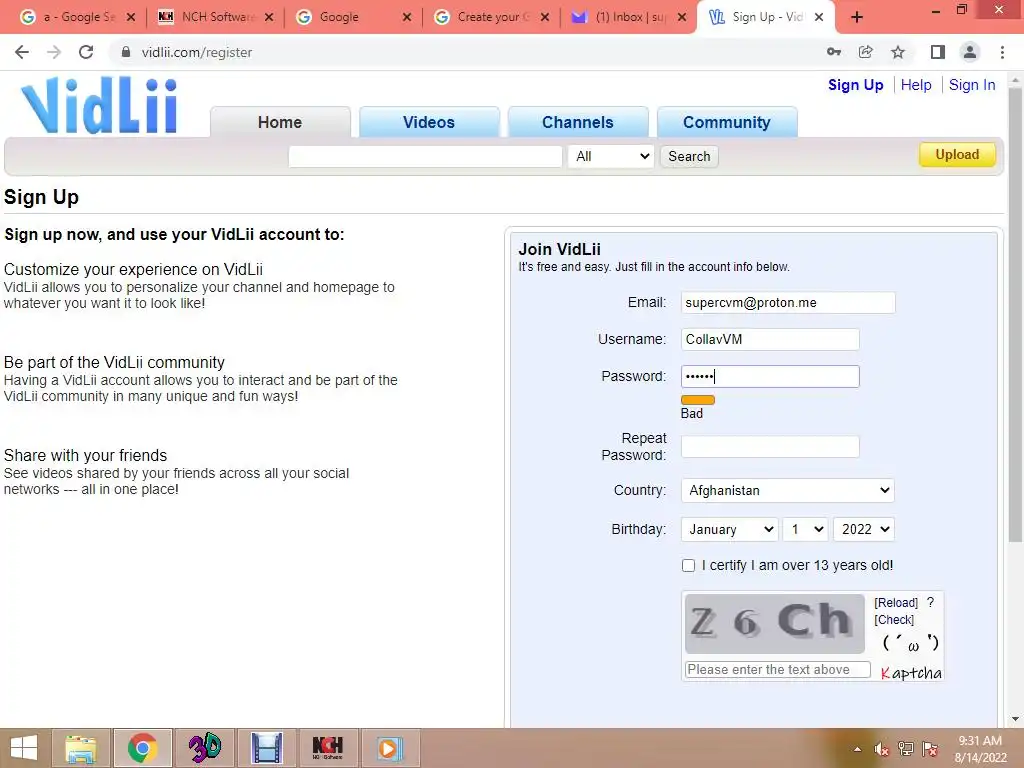Open the Chrome three-dot menu
The image size is (1024, 768).
pos(1002,52)
